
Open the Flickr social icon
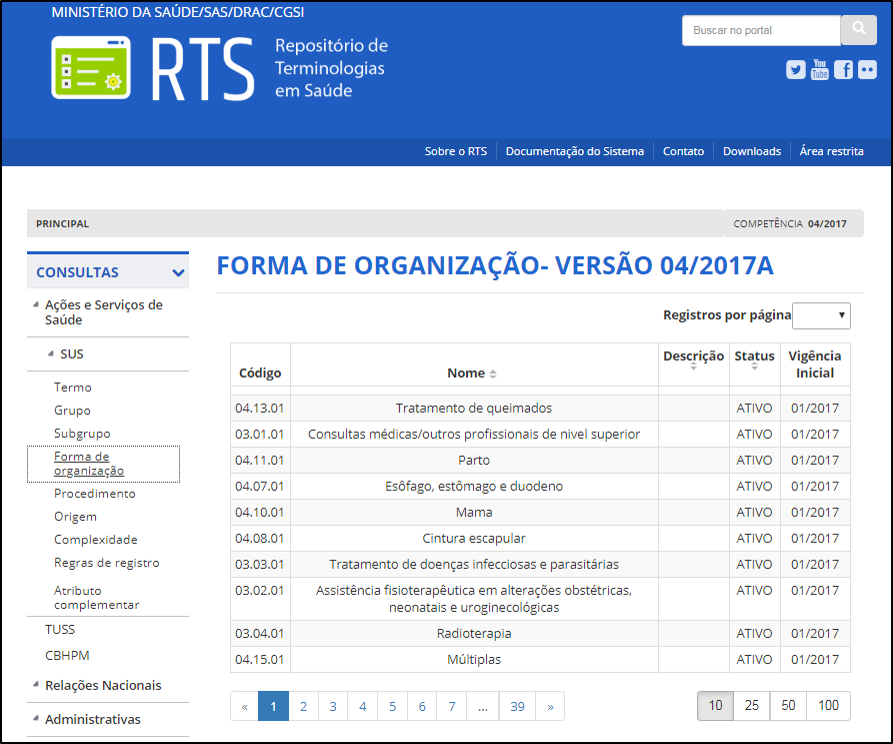click(867, 70)
